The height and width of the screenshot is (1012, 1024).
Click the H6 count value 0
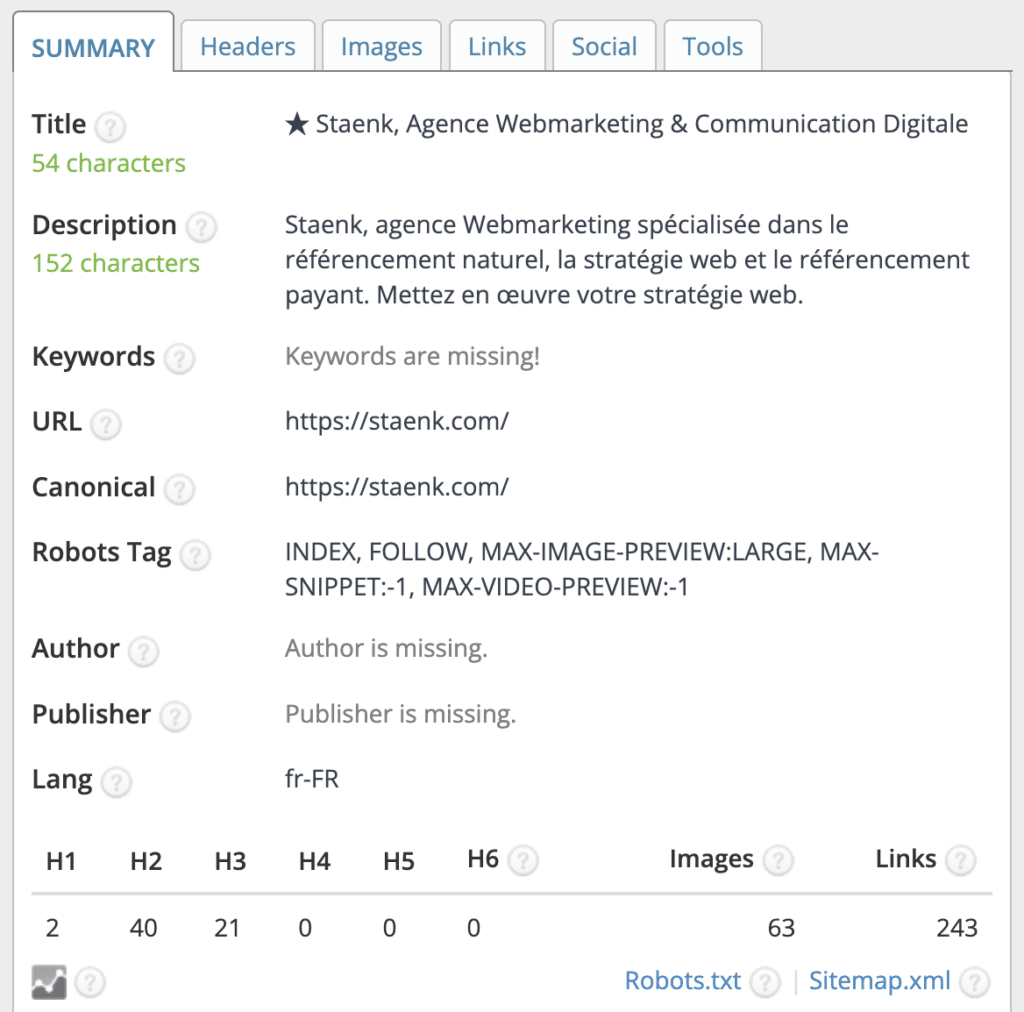click(x=473, y=928)
